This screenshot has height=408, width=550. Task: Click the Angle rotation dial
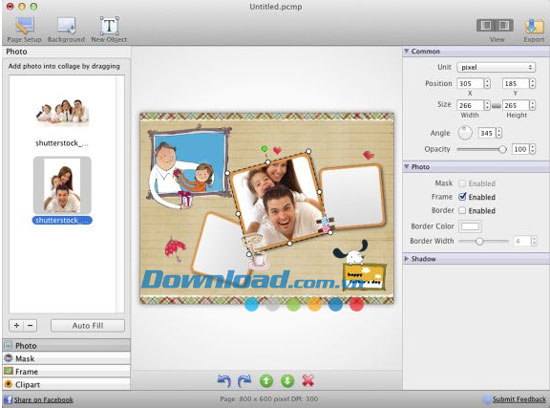[x=465, y=133]
